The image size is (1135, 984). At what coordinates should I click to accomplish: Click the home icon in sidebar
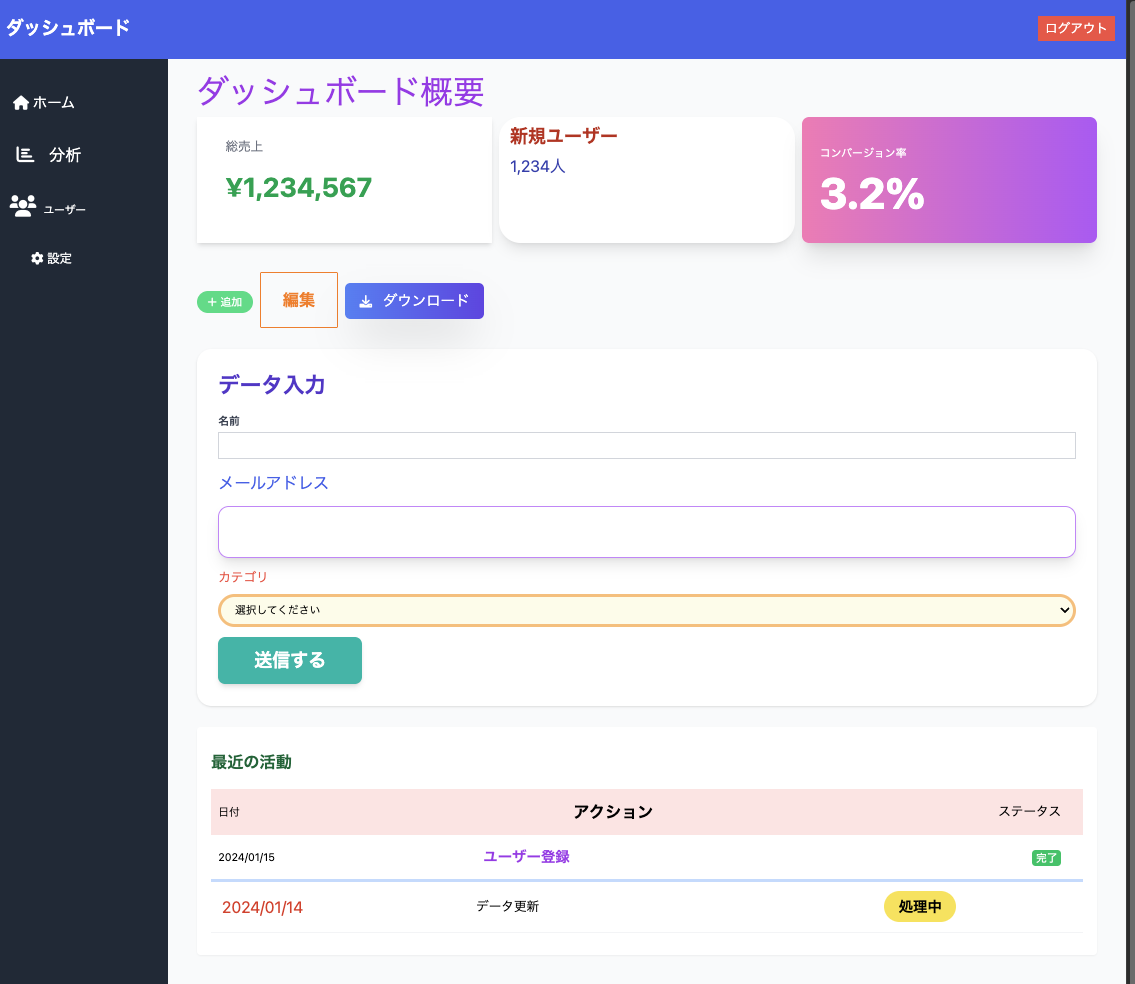21,103
